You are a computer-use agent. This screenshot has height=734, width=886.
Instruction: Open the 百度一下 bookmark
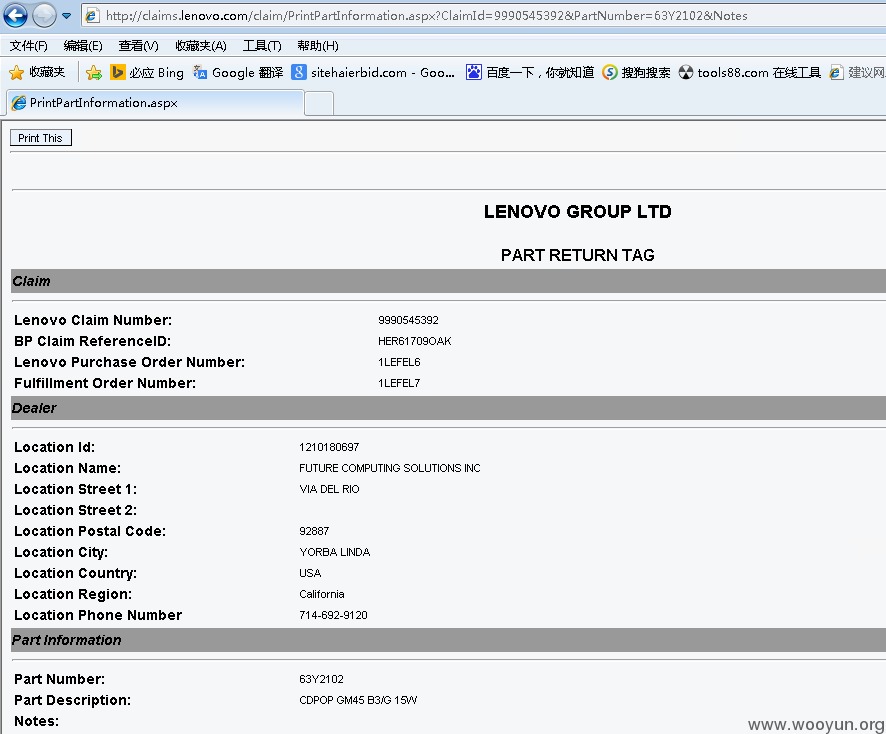click(530, 72)
